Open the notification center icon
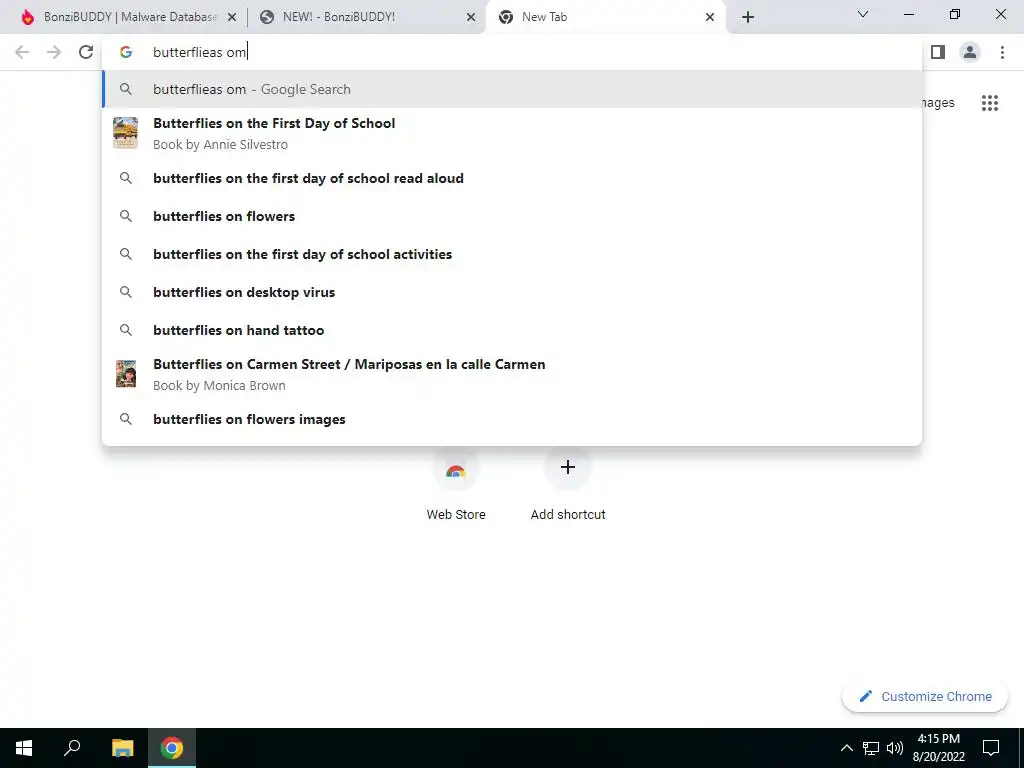Screen dimensions: 1024x768 click(x=991, y=748)
